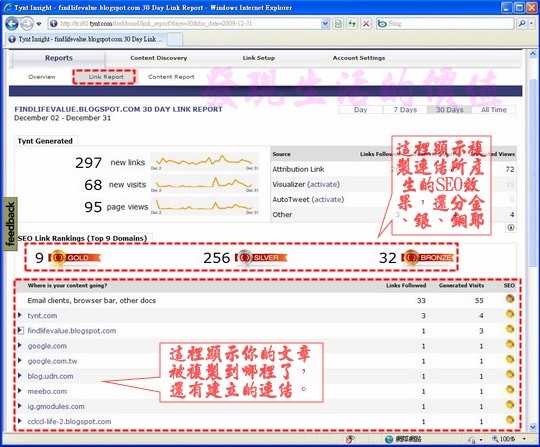Go back with the browser Back arrow
540x447 pixels.
pos(12,23)
